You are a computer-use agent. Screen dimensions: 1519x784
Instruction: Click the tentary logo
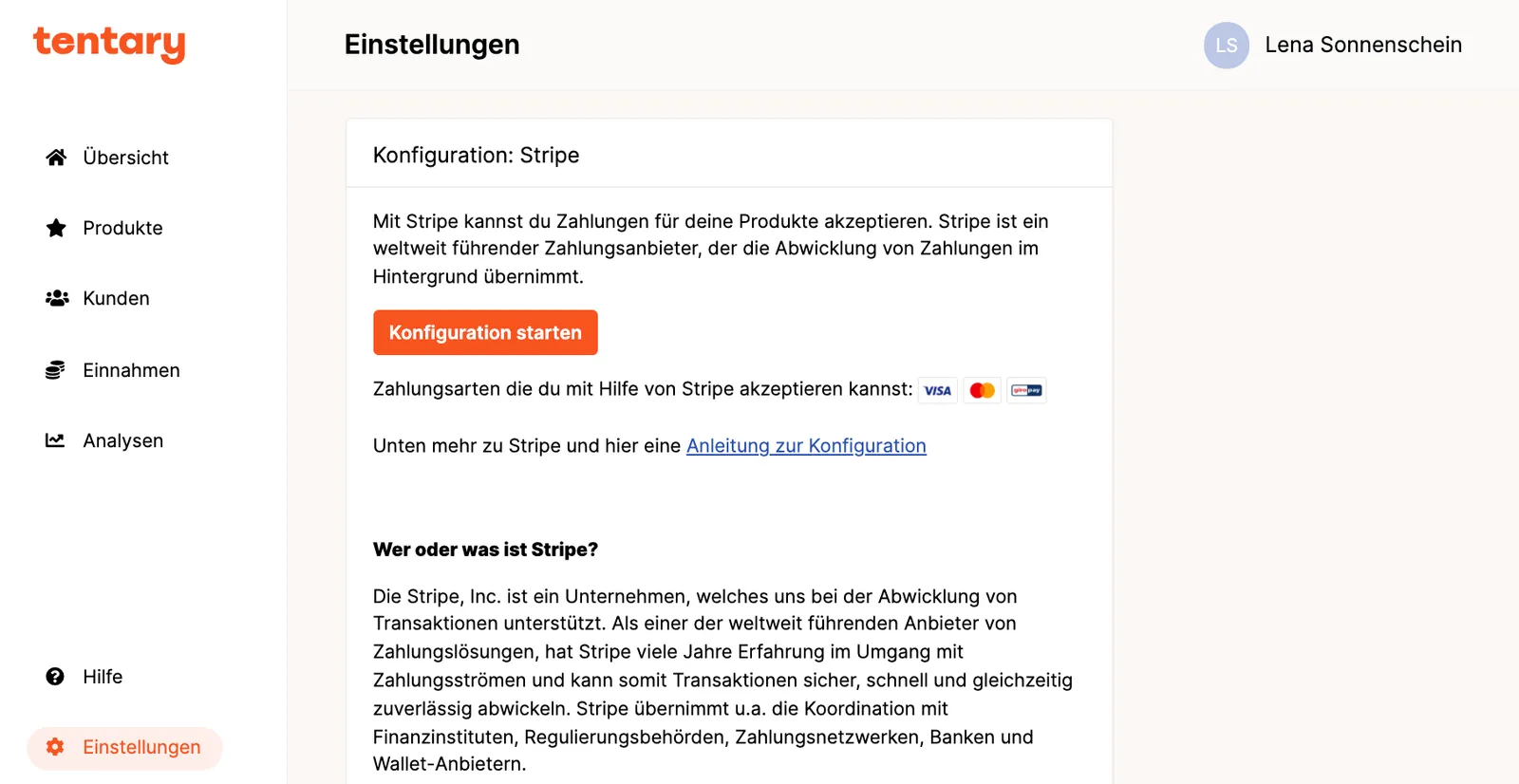pos(109,44)
